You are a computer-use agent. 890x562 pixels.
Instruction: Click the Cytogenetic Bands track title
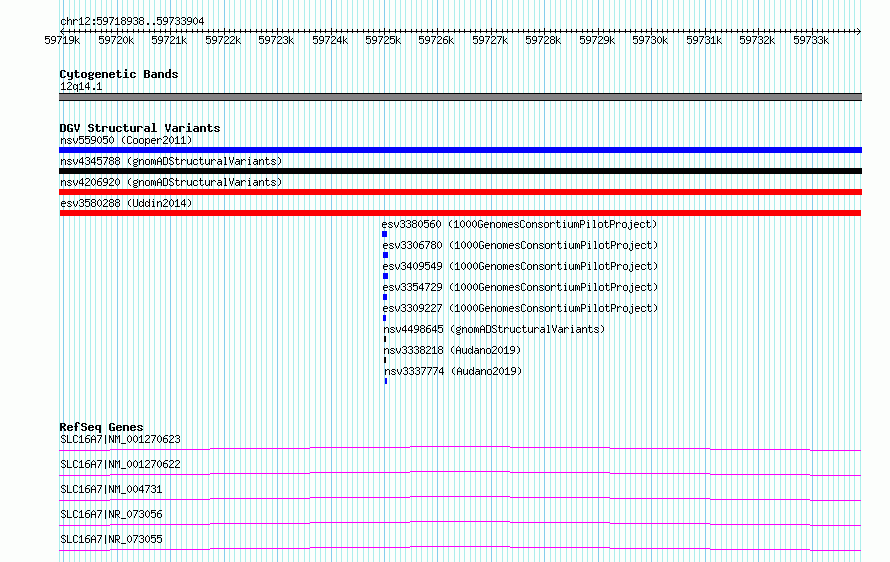point(119,74)
